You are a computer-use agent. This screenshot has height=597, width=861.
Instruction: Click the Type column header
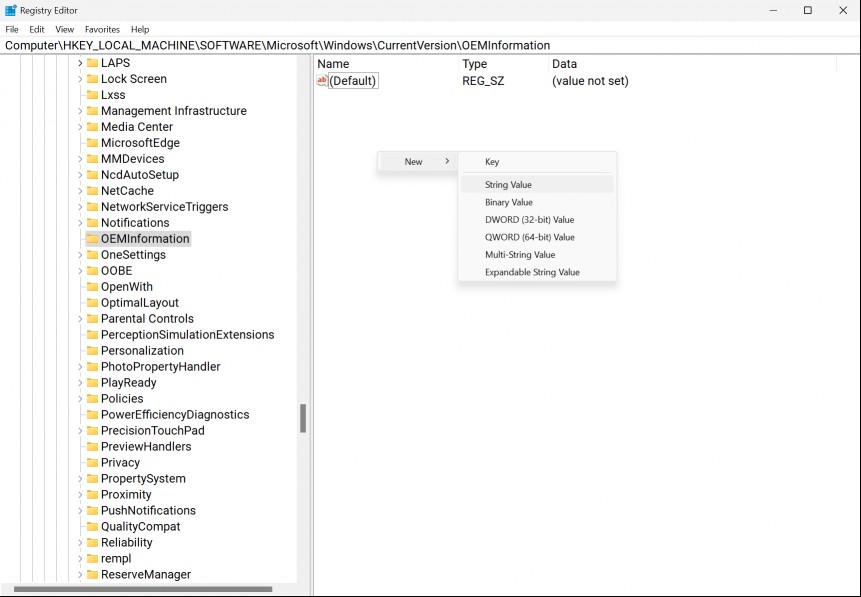(x=504, y=64)
